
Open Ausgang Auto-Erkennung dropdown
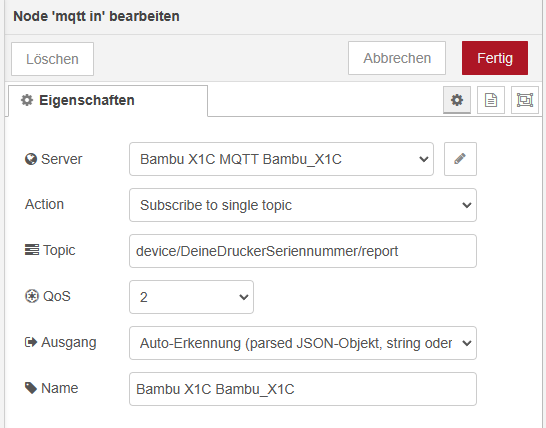click(303, 343)
